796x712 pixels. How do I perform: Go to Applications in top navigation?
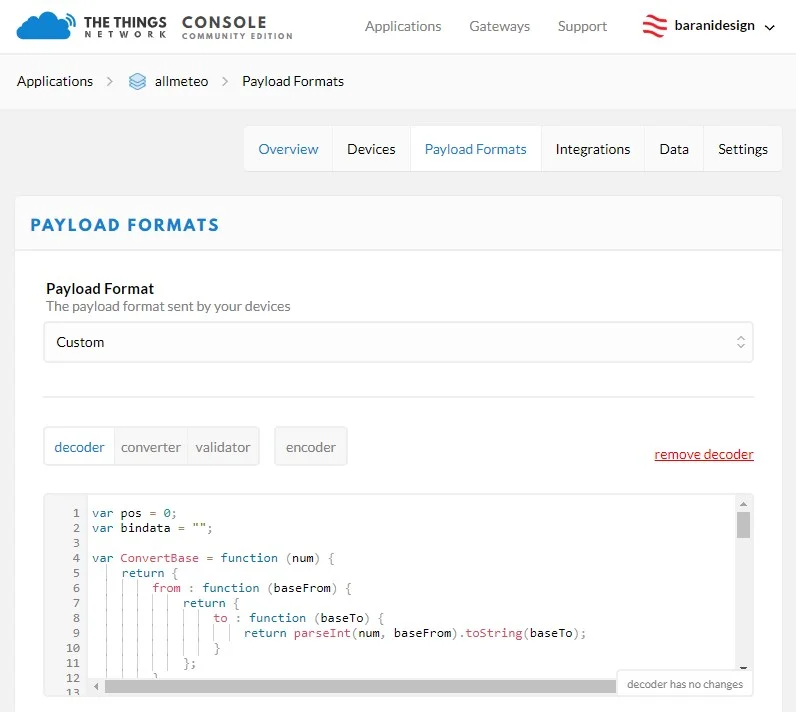point(403,26)
